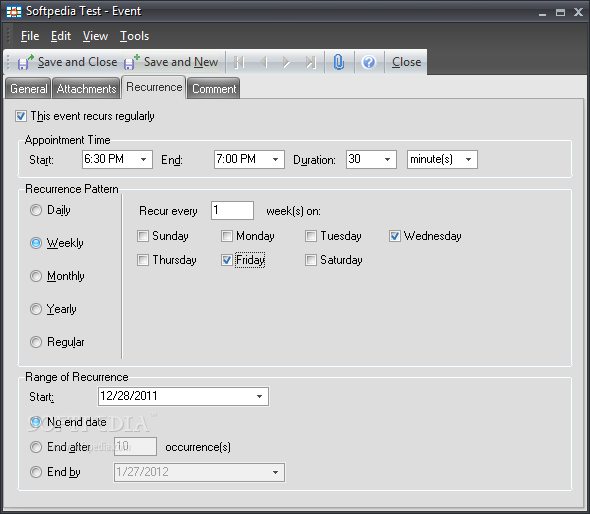The width and height of the screenshot is (590, 514).
Task: Select the Daily recurrence pattern
Action: [x=36, y=210]
